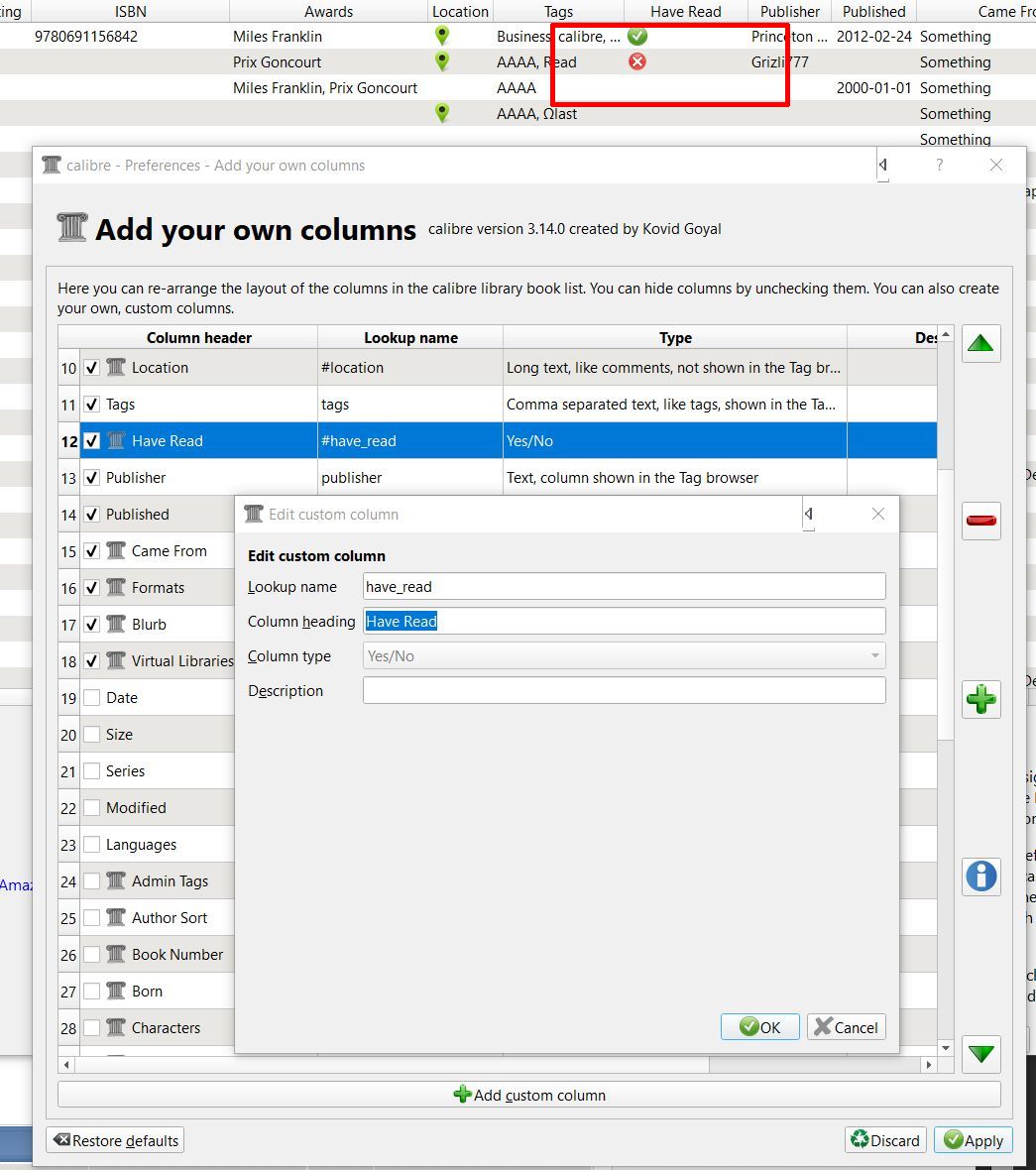Click the Came From custom column icon

(116, 550)
